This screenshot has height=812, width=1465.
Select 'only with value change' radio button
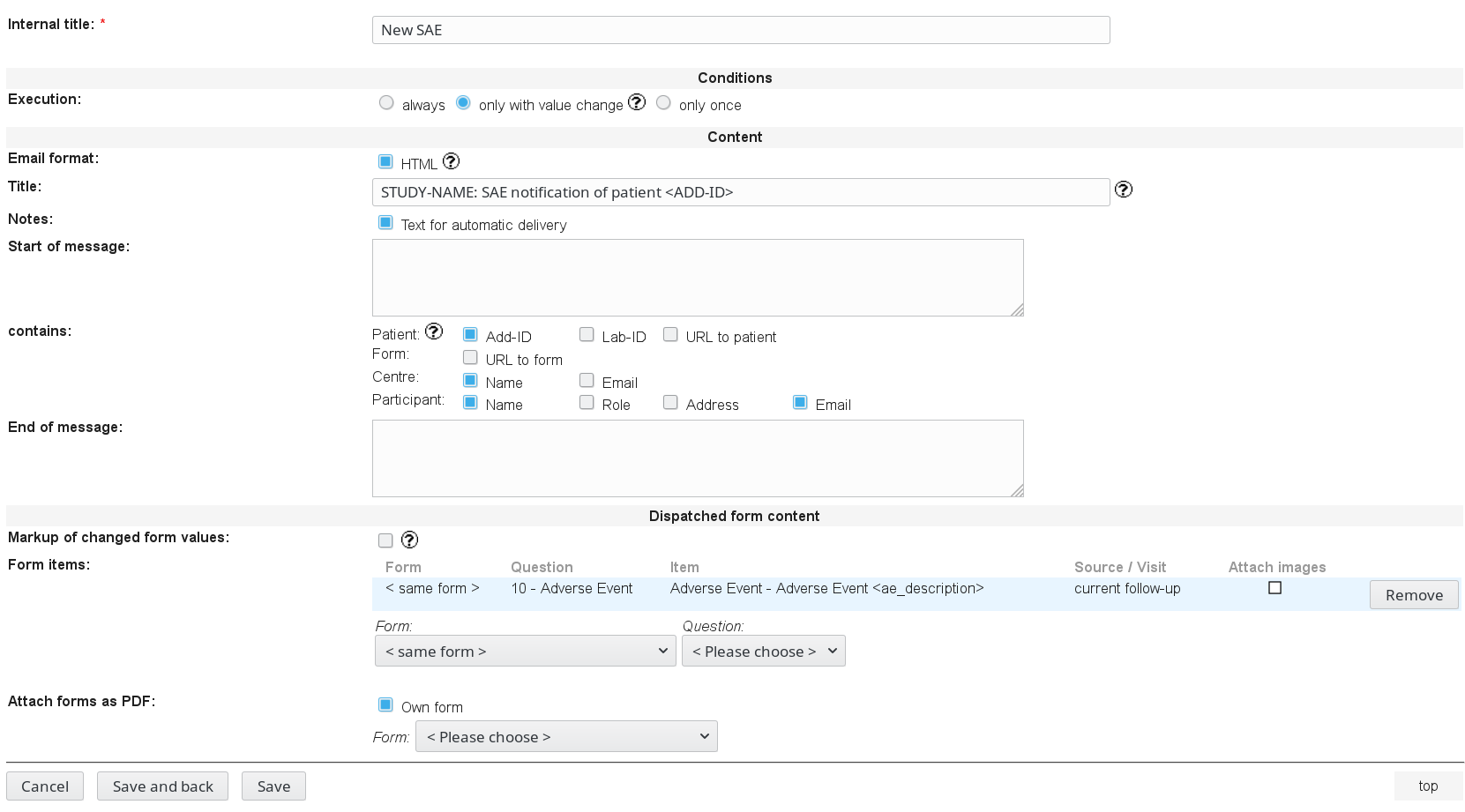463,102
